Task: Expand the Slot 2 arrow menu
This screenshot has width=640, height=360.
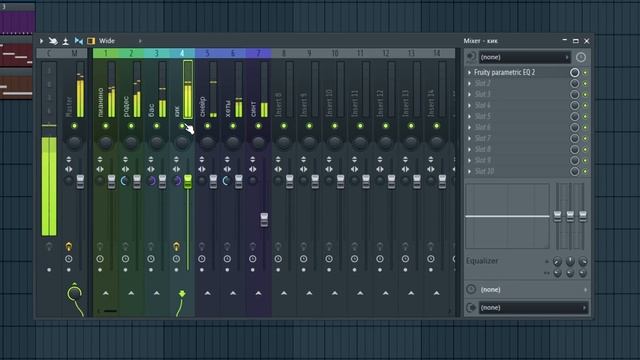Action: point(469,83)
